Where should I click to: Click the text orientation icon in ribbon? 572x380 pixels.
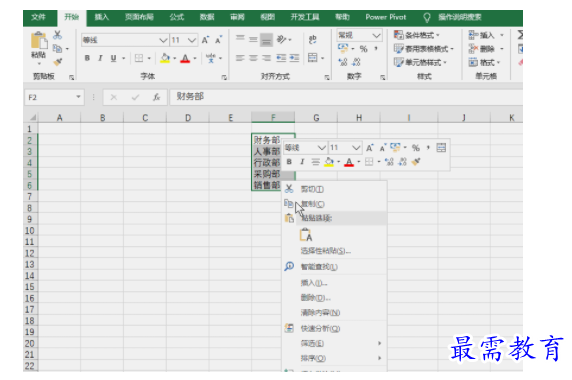click(282, 39)
